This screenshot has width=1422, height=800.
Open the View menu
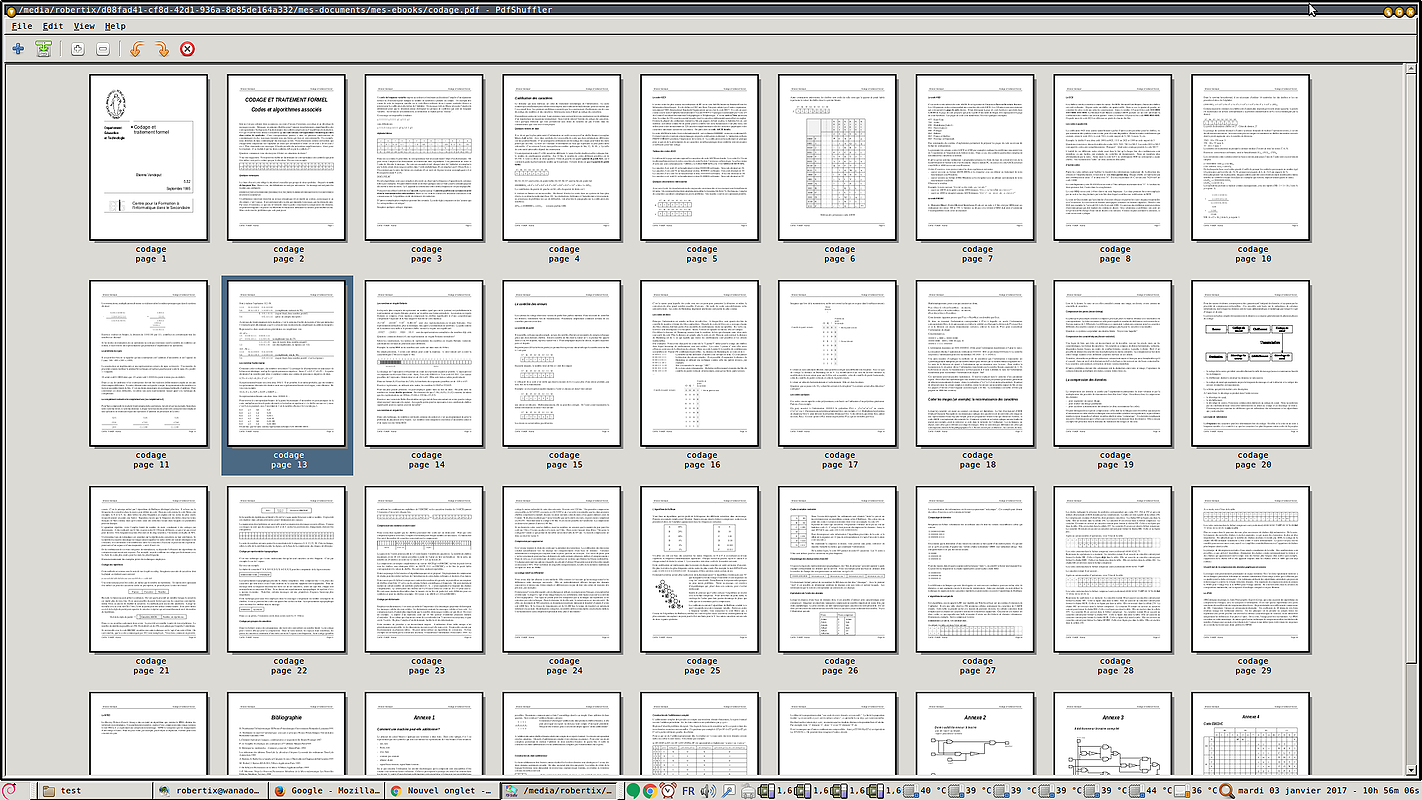(x=84, y=26)
